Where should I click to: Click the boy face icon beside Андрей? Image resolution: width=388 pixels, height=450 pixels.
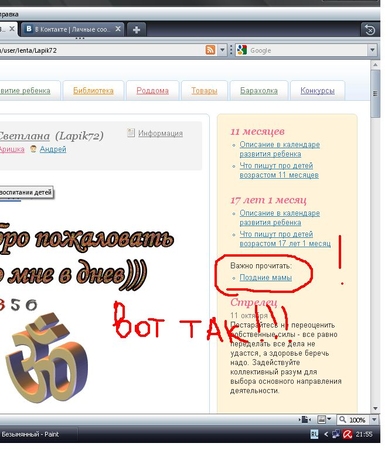tap(33, 149)
